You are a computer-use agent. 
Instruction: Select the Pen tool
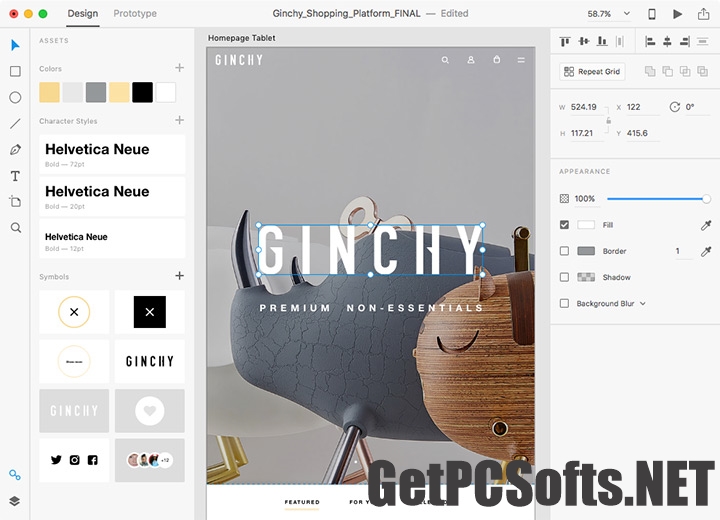pyautogui.click(x=15, y=150)
